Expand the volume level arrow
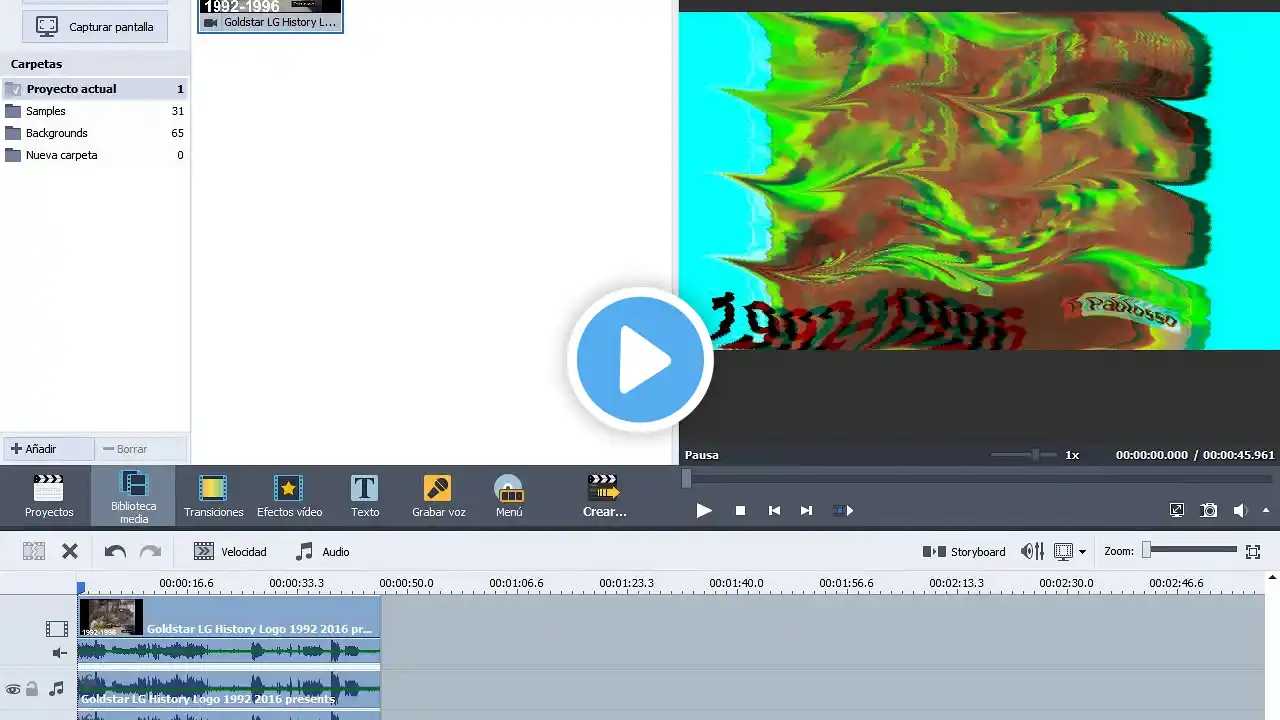Image resolution: width=1280 pixels, height=720 pixels. point(1266,510)
